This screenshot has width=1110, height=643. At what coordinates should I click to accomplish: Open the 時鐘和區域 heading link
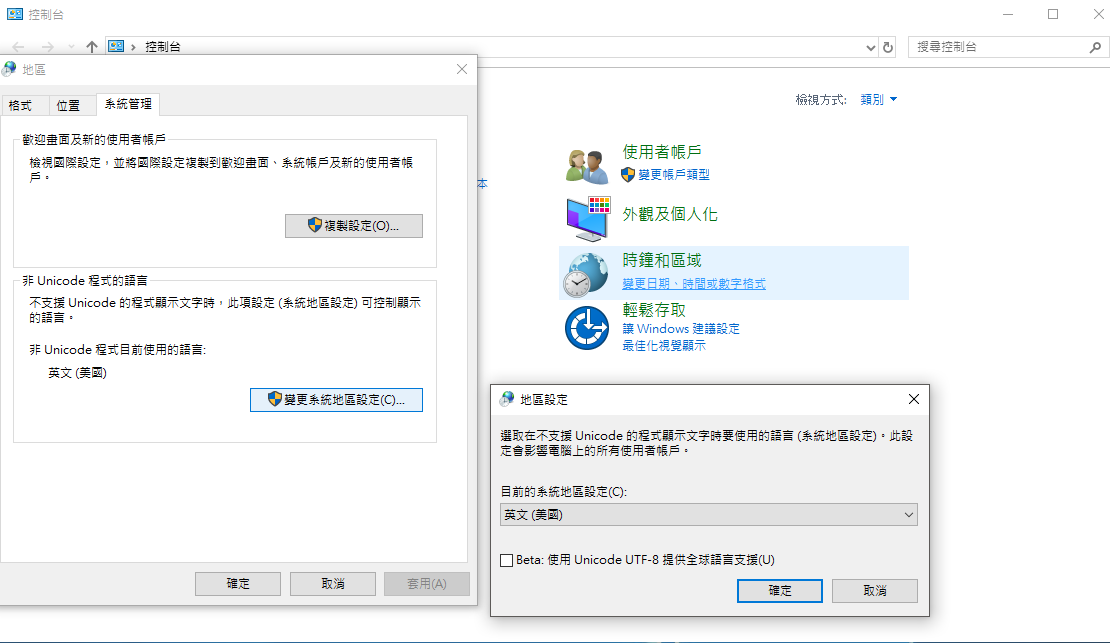(662, 260)
